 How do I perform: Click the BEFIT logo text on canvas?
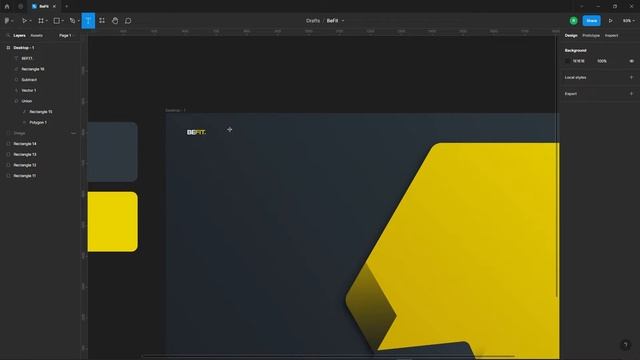(196, 132)
